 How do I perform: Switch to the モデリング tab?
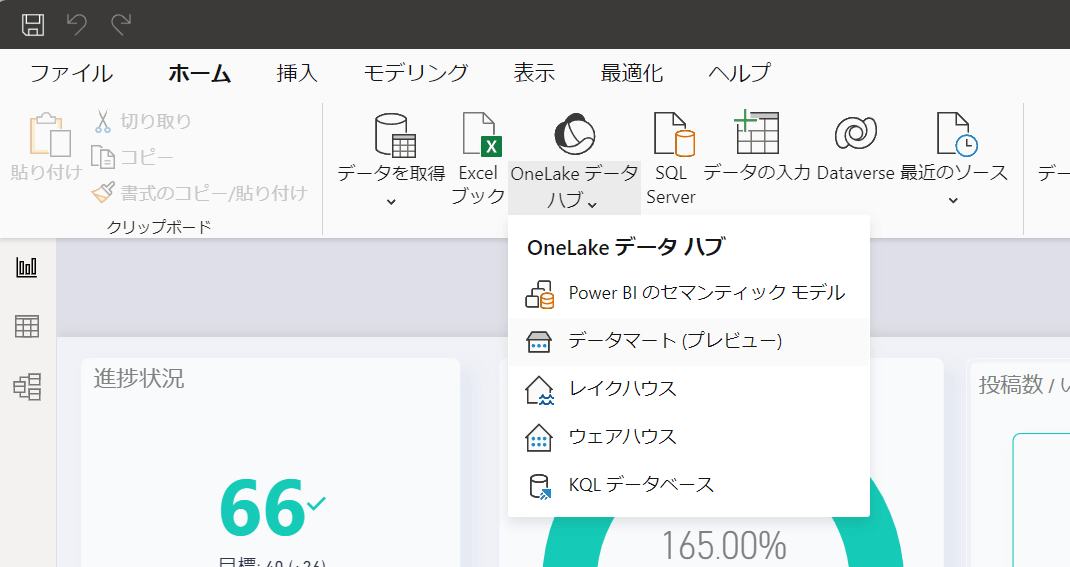pos(416,73)
